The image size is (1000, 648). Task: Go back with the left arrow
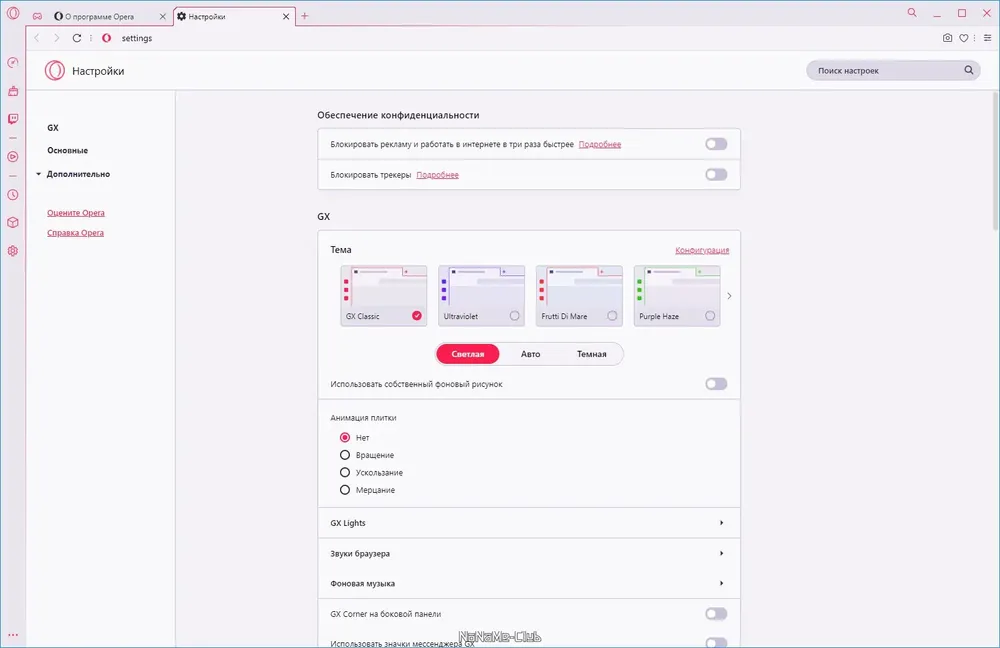(37, 38)
